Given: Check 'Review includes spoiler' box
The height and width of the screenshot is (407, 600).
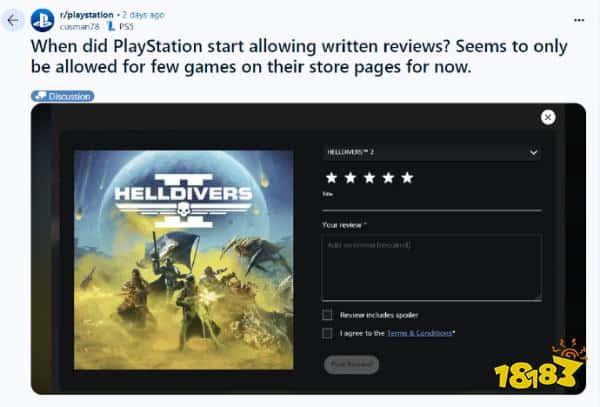Looking at the screenshot, I should pos(327,315).
